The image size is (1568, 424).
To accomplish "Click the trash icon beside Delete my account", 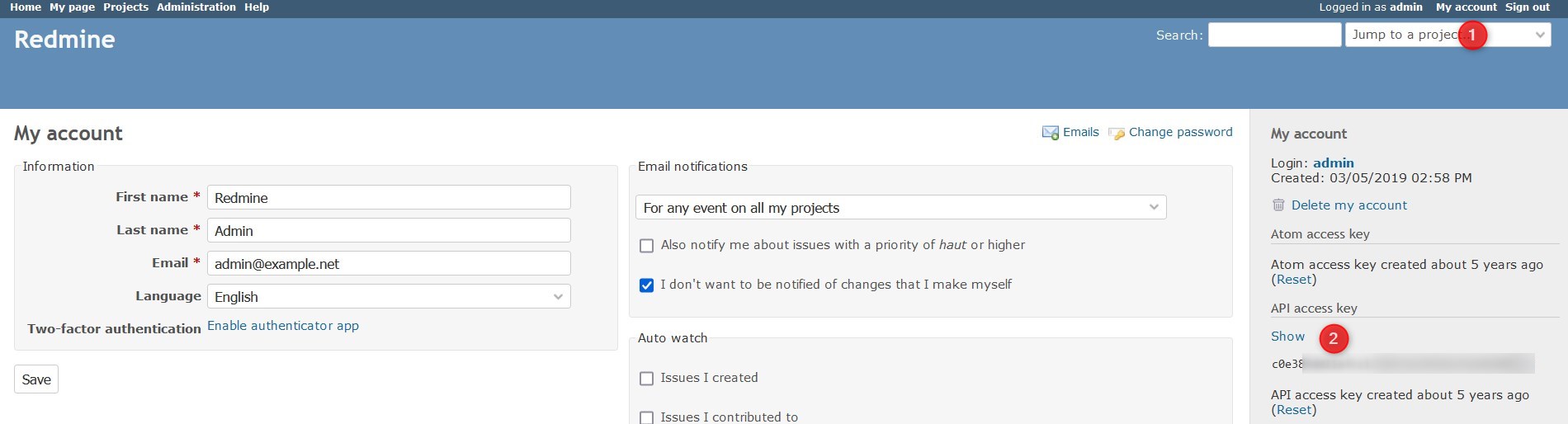I will tap(1278, 205).
